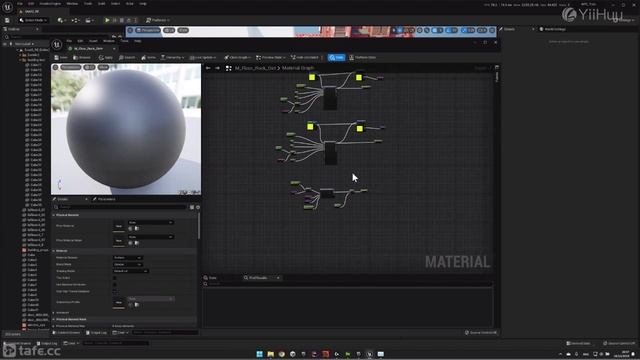Open Windows Start from the taskbar

[260, 354]
